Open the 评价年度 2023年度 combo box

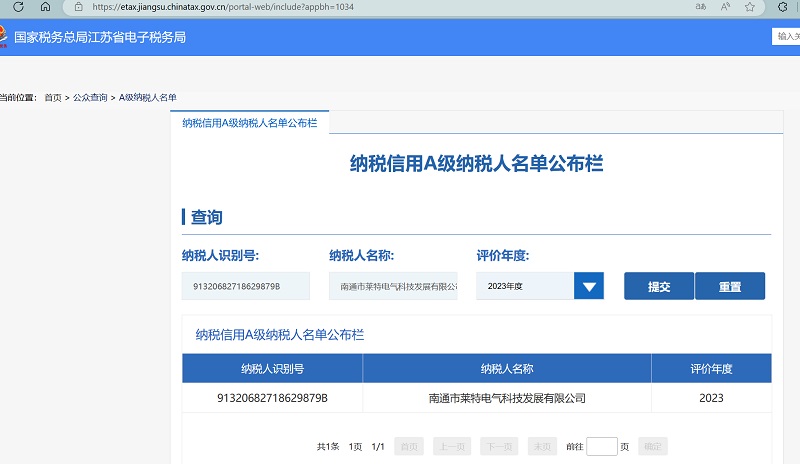[540, 286]
